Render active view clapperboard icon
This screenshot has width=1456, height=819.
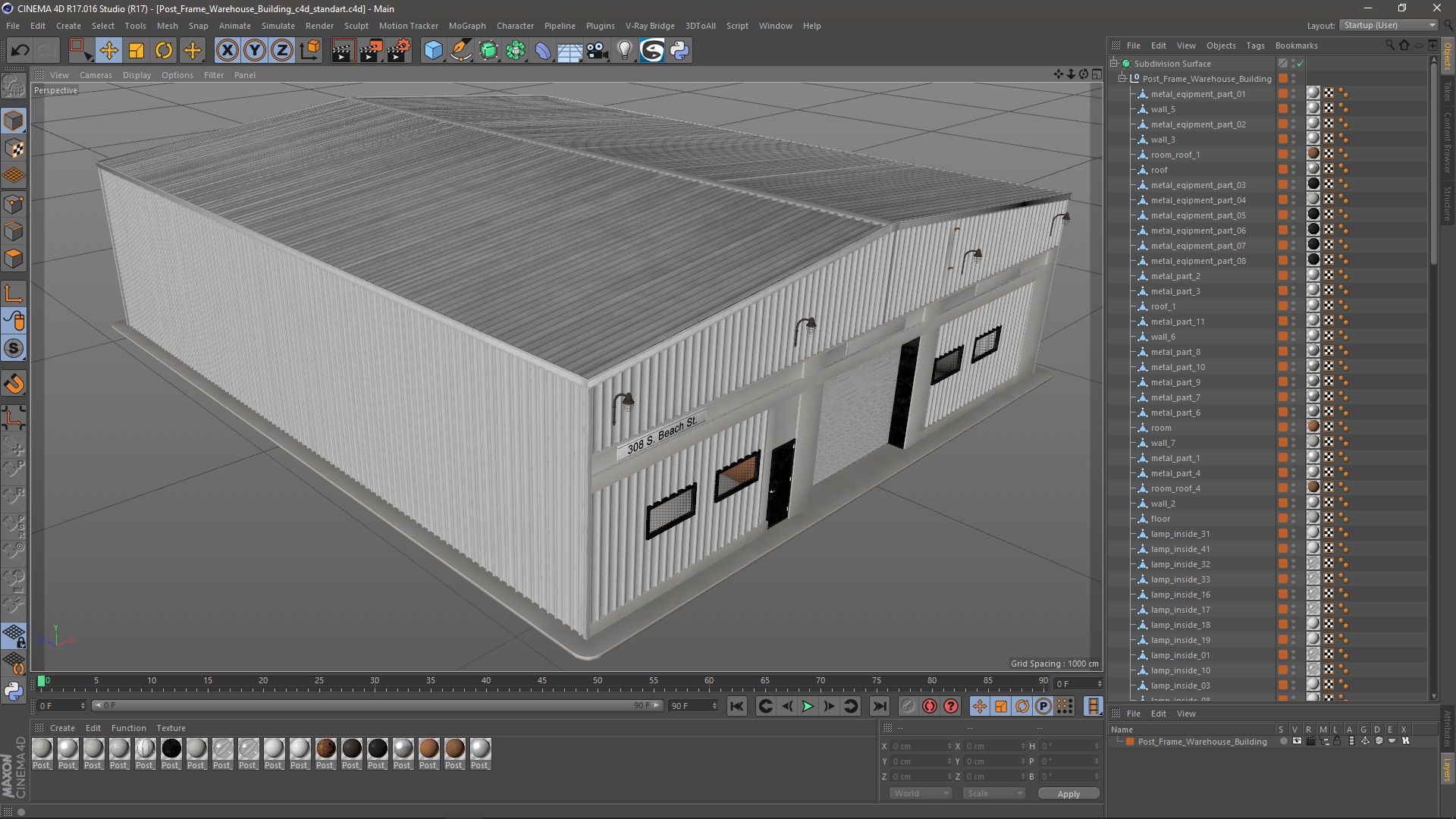click(x=343, y=51)
